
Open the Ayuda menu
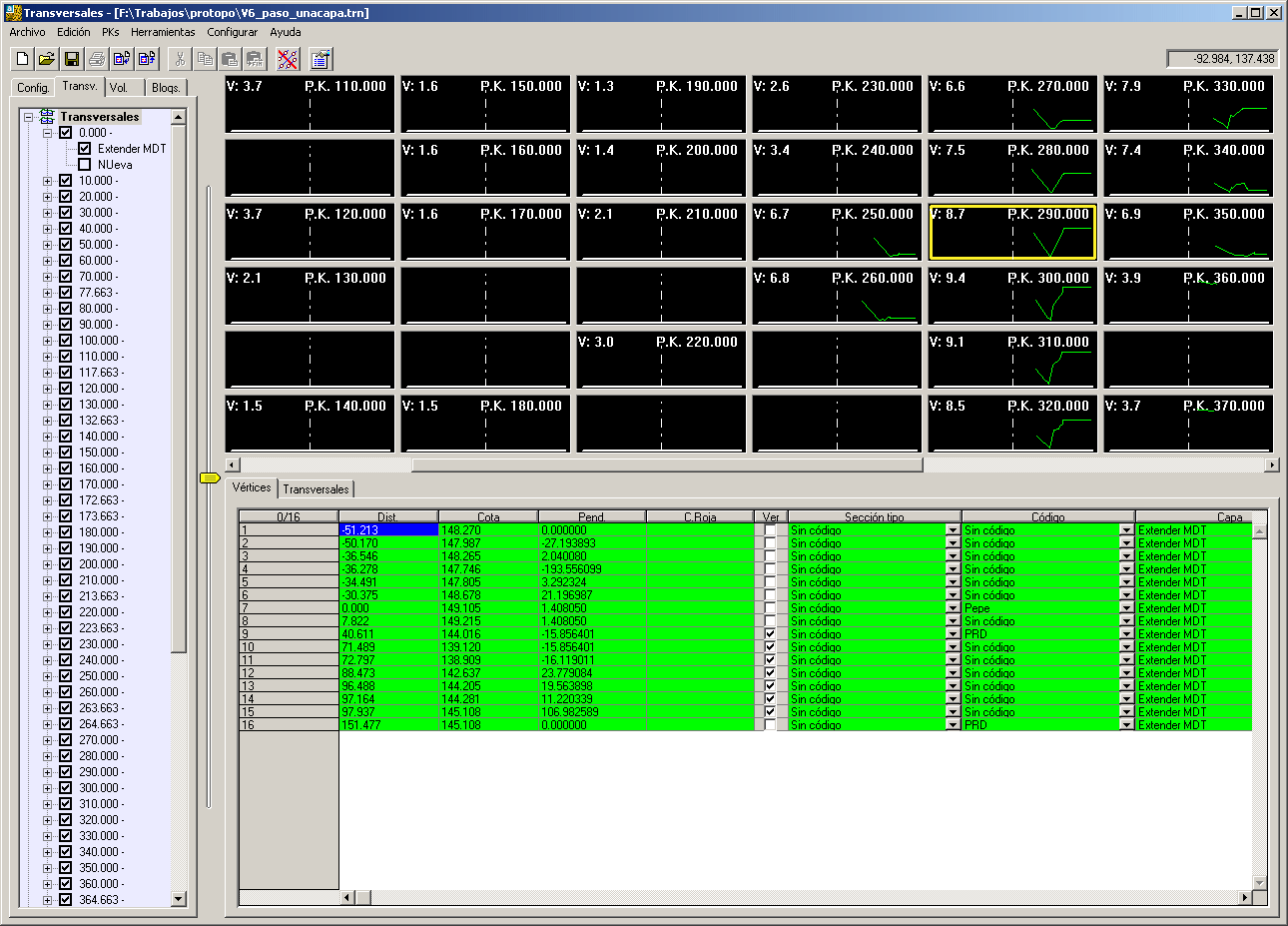pyautogui.click(x=286, y=32)
